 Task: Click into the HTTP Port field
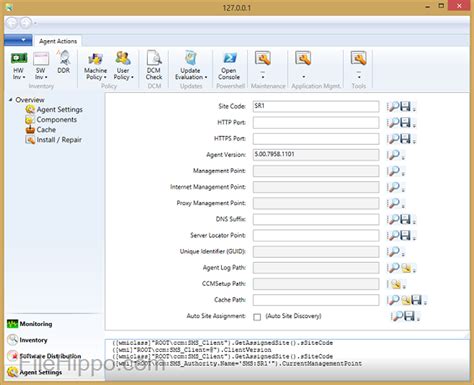pyautogui.click(x=316, y=123)
